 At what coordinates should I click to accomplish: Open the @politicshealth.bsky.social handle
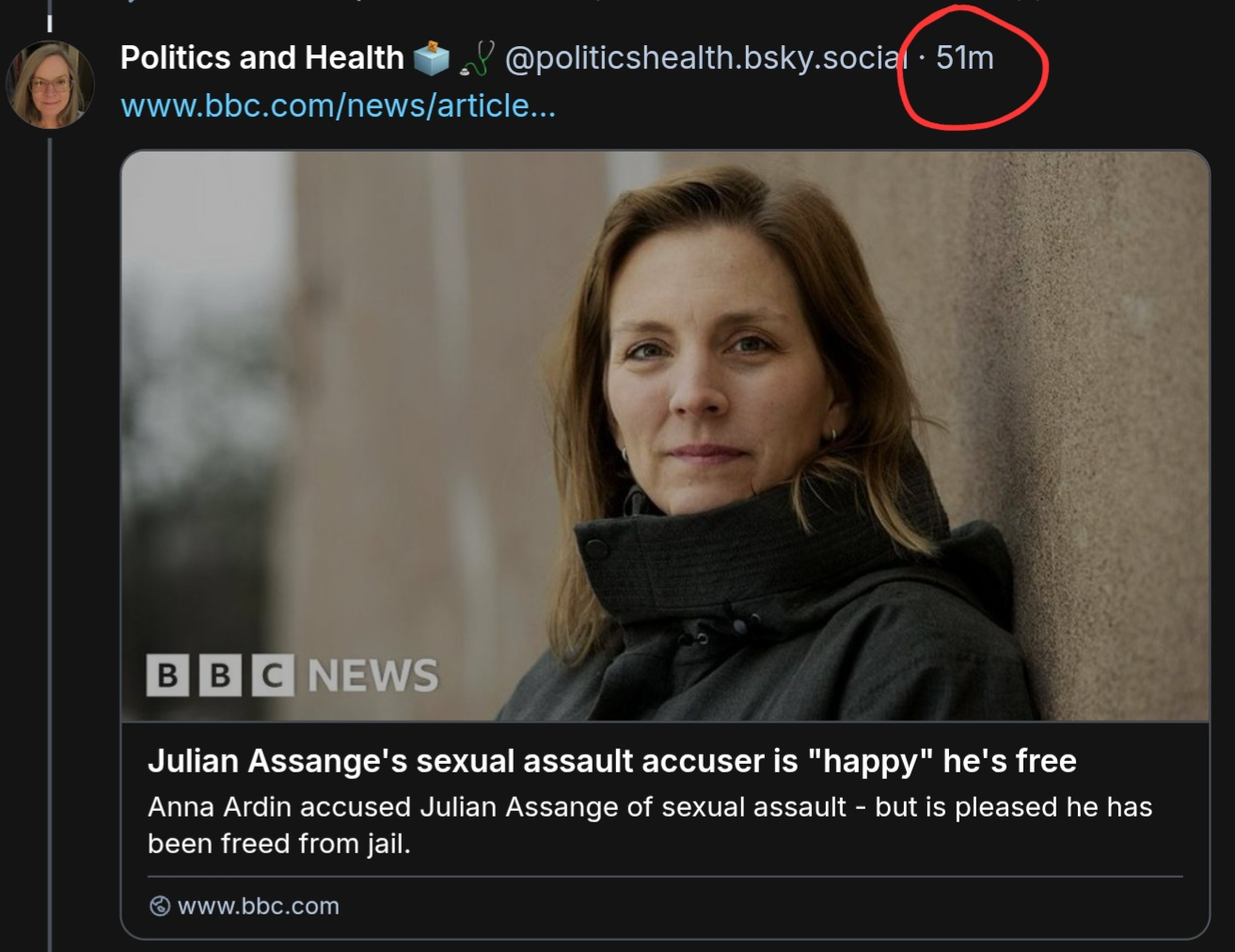705,58
